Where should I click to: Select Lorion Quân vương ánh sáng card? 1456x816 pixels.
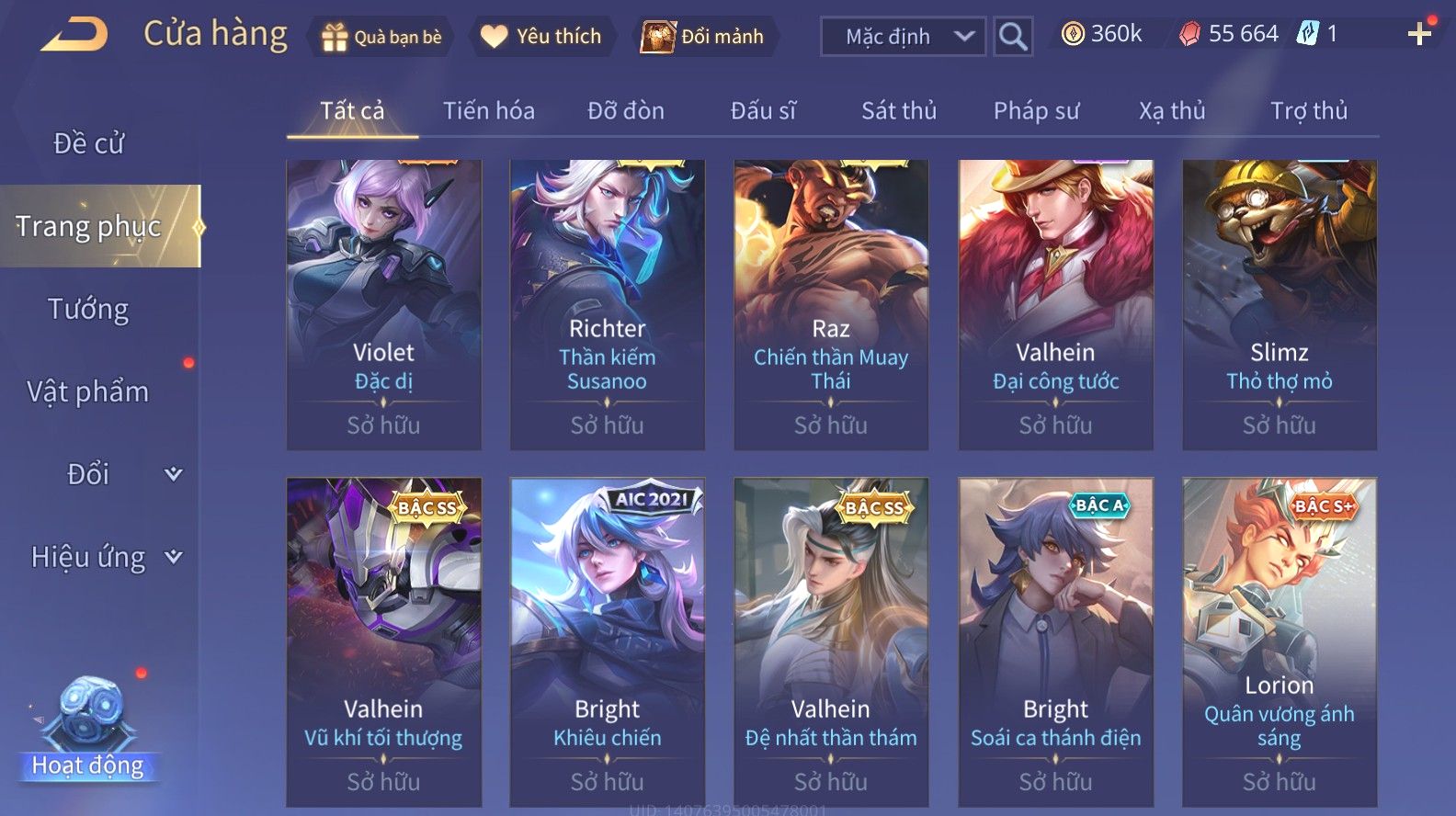point(1279,641)
